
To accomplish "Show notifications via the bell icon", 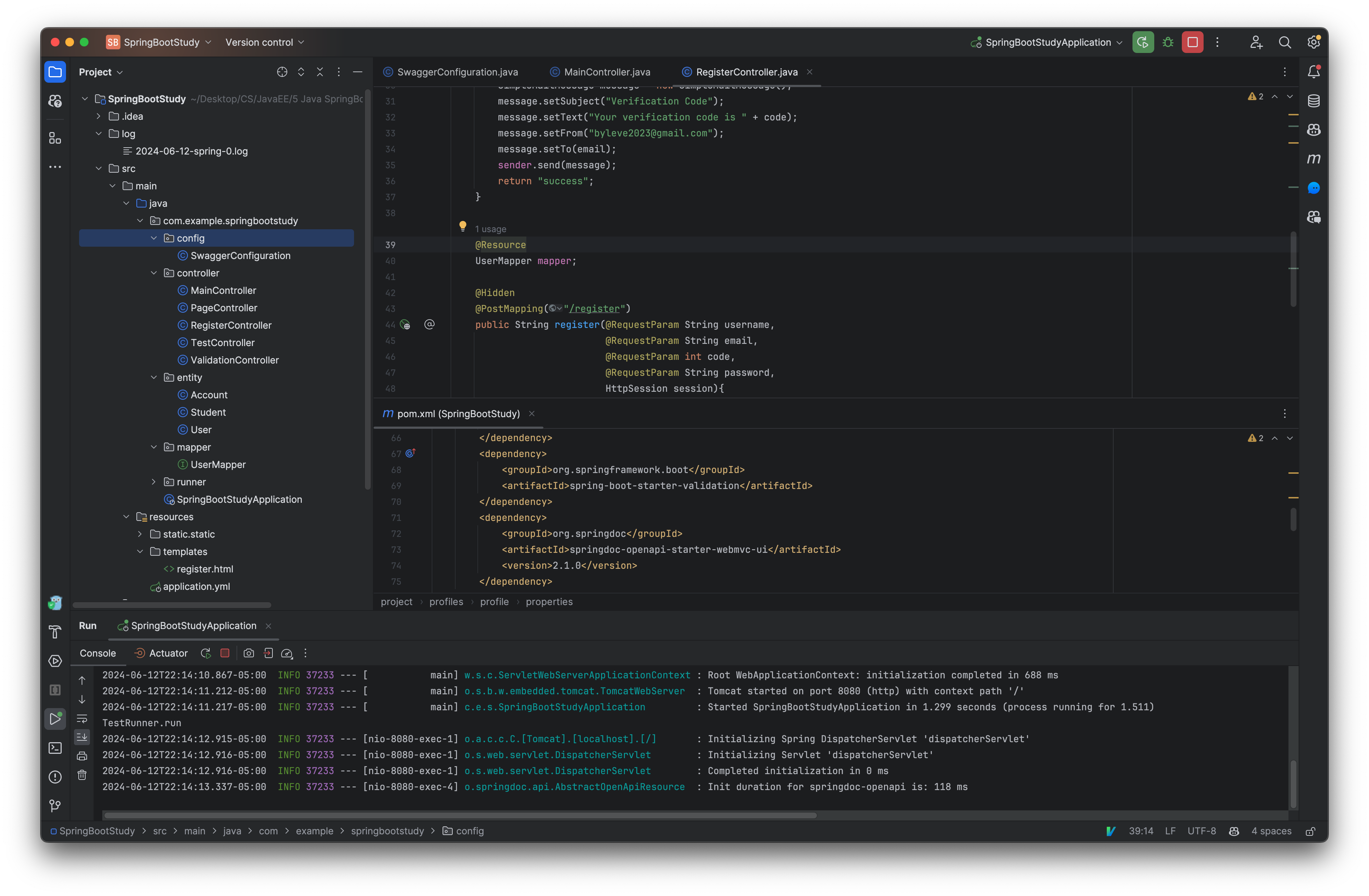I will 1314,71.
